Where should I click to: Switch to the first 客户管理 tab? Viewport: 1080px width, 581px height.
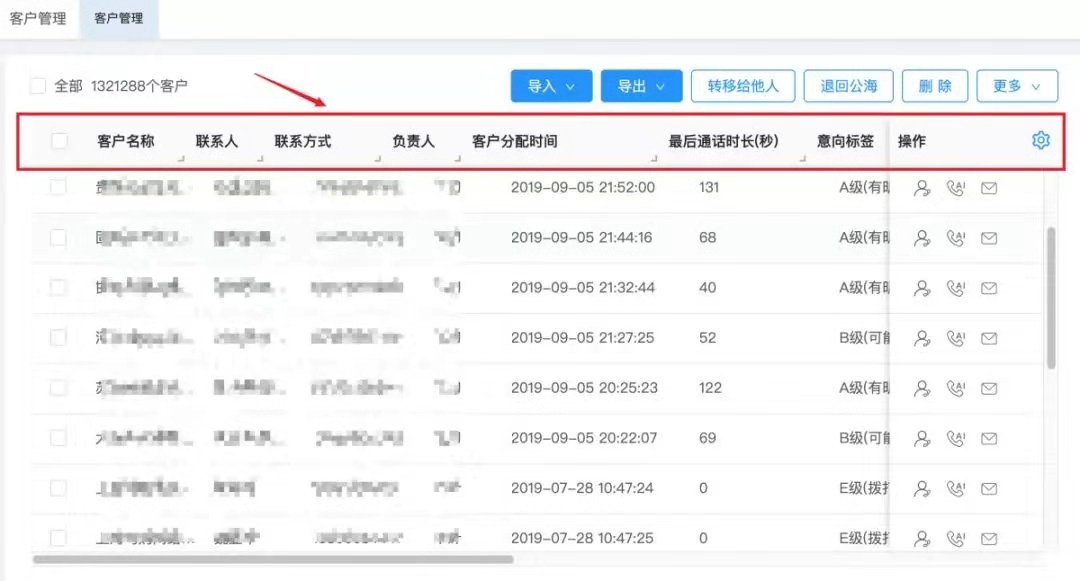click(38, 19)
